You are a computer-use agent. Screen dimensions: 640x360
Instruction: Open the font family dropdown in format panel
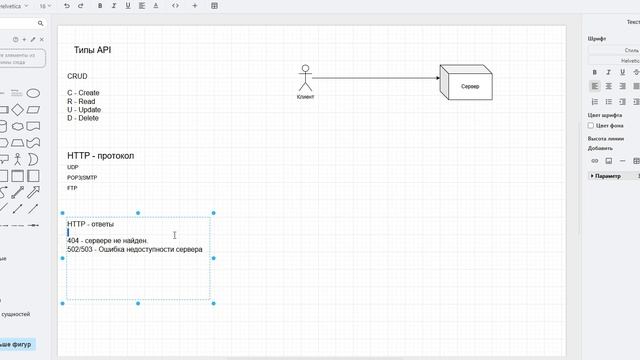614,60
